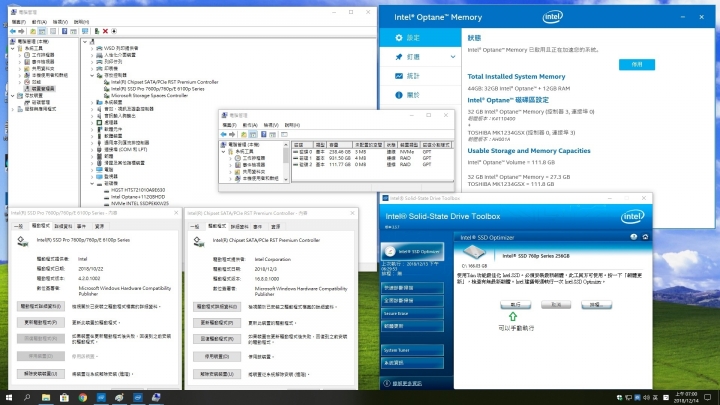Click green update driver icon in main toolbar
The height and width of the screenshot is (405, 720).
(96, 31)
